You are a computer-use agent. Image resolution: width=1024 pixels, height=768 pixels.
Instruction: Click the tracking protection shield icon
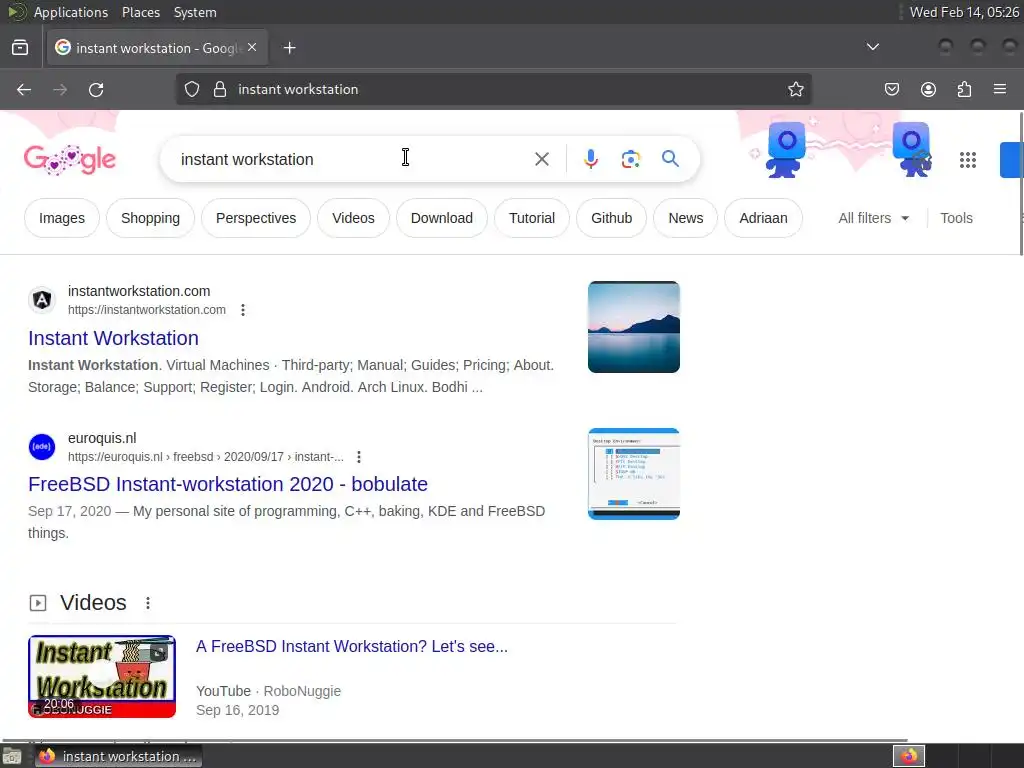click(x=191, y=89)
